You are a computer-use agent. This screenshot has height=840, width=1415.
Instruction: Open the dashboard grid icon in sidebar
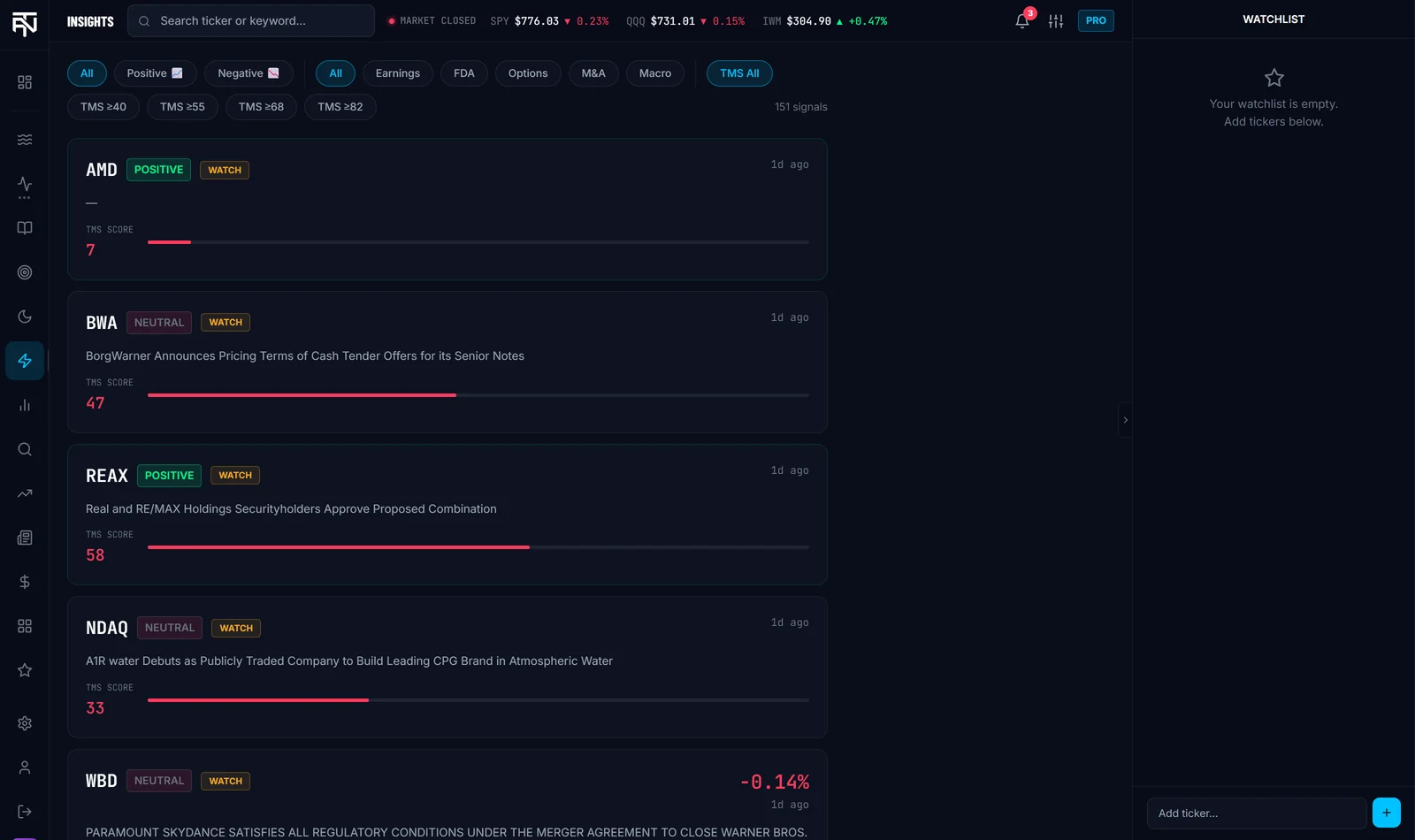pos(25,82)
